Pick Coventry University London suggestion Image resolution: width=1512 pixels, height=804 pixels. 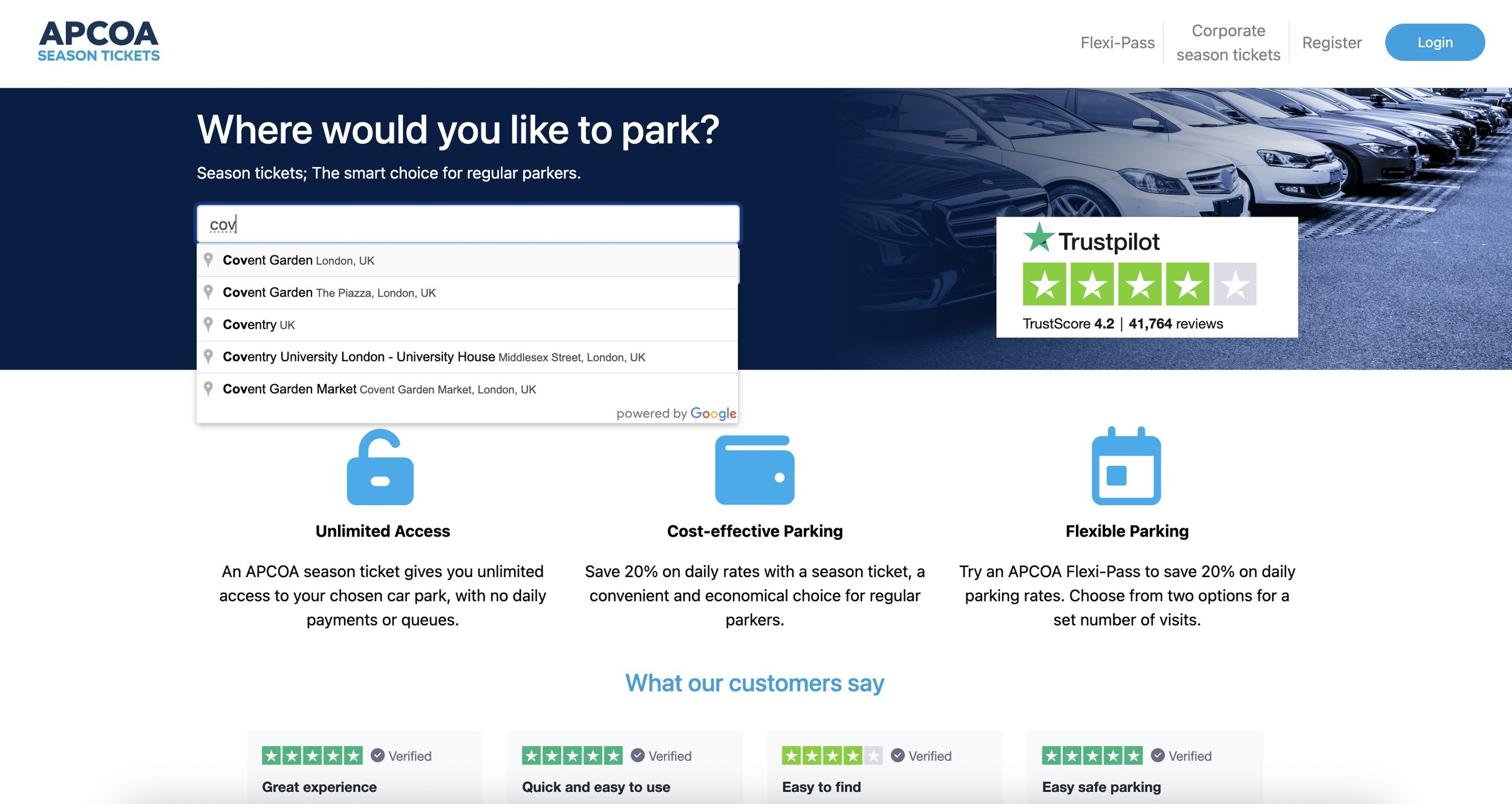433,357
